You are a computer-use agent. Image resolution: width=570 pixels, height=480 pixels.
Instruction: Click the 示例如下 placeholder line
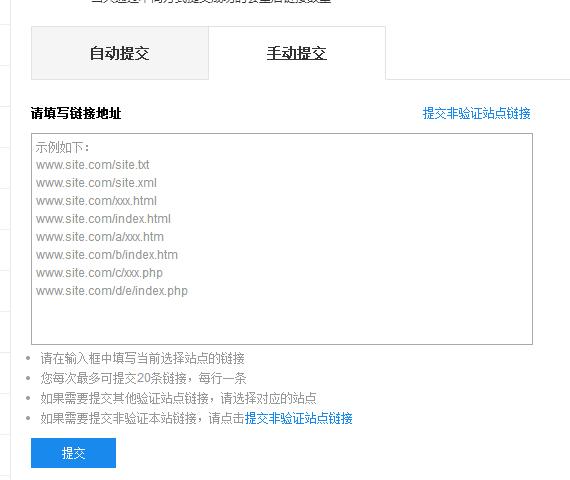pyautogui.click(x=63, y=148)
